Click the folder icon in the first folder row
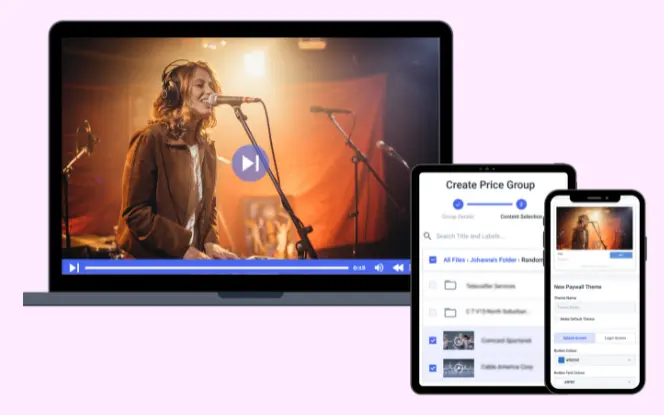 click(450, 285)
